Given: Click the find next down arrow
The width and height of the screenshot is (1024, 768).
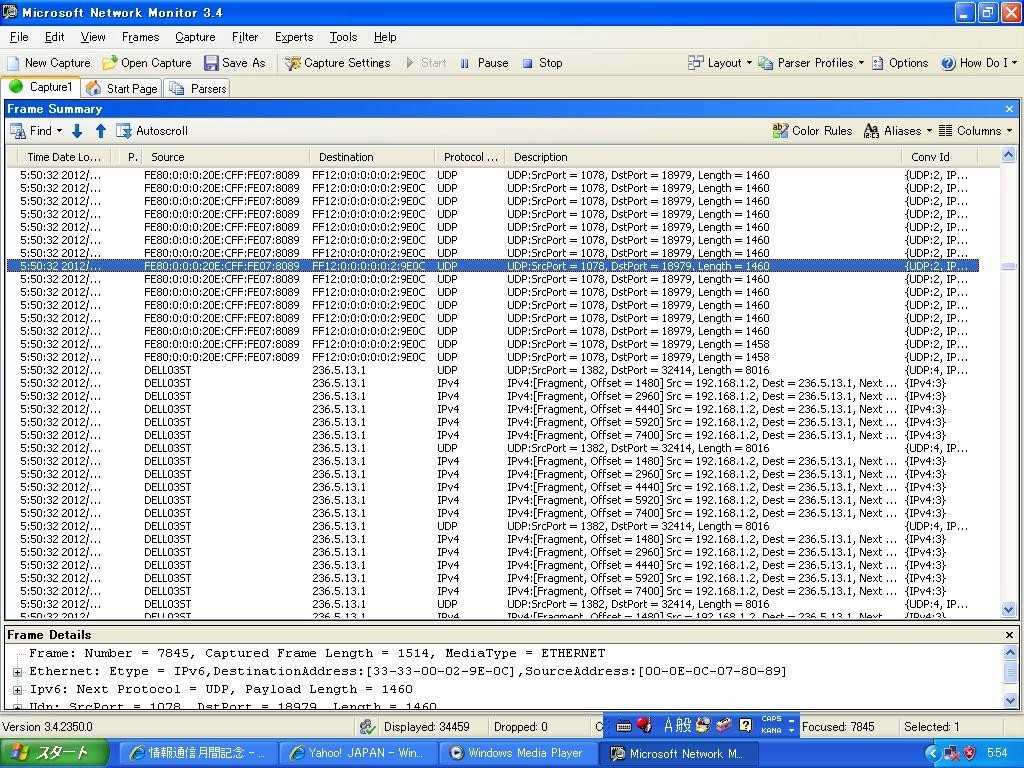Looking at the screenshot, I should coord(77,131).
